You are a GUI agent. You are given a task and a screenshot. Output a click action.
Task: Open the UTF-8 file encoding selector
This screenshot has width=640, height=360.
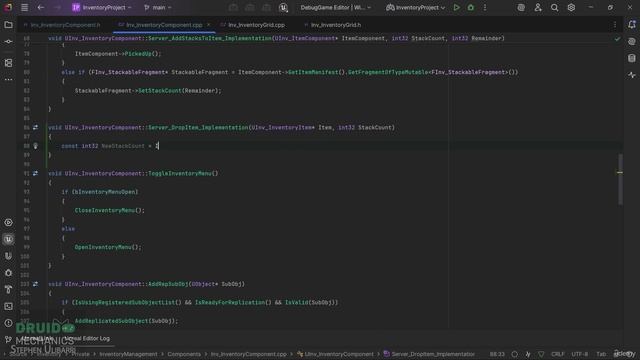(579, 354)
